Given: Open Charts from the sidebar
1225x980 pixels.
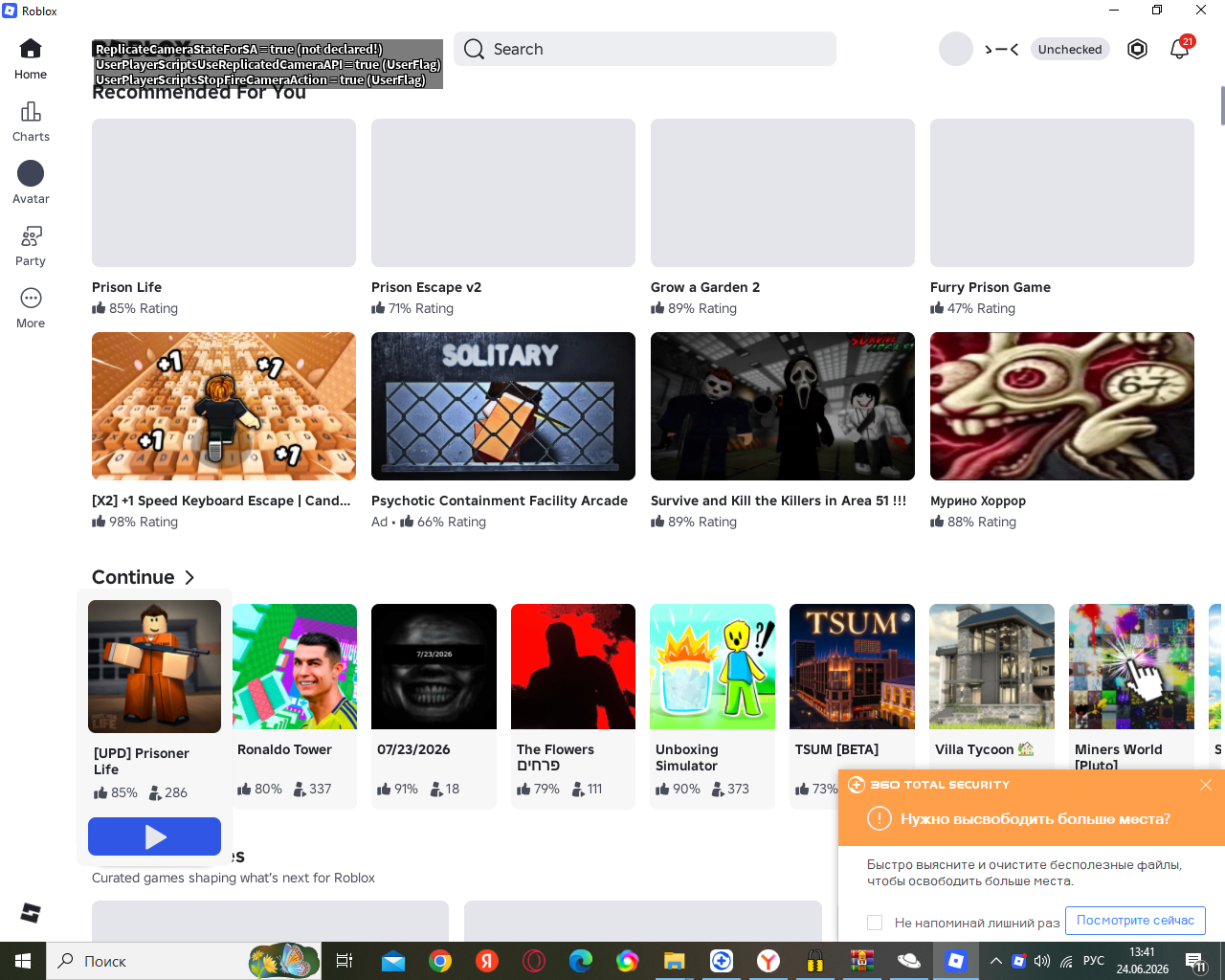Looking at the screenshot, I should [31, 122].
